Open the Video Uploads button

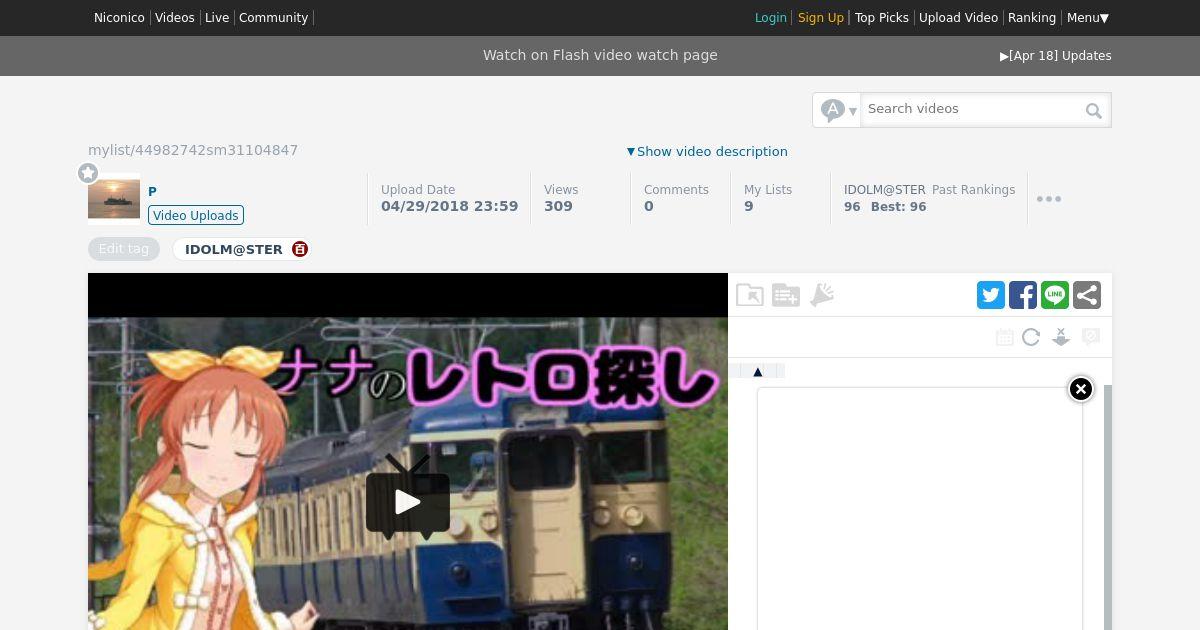coord(196,215)
